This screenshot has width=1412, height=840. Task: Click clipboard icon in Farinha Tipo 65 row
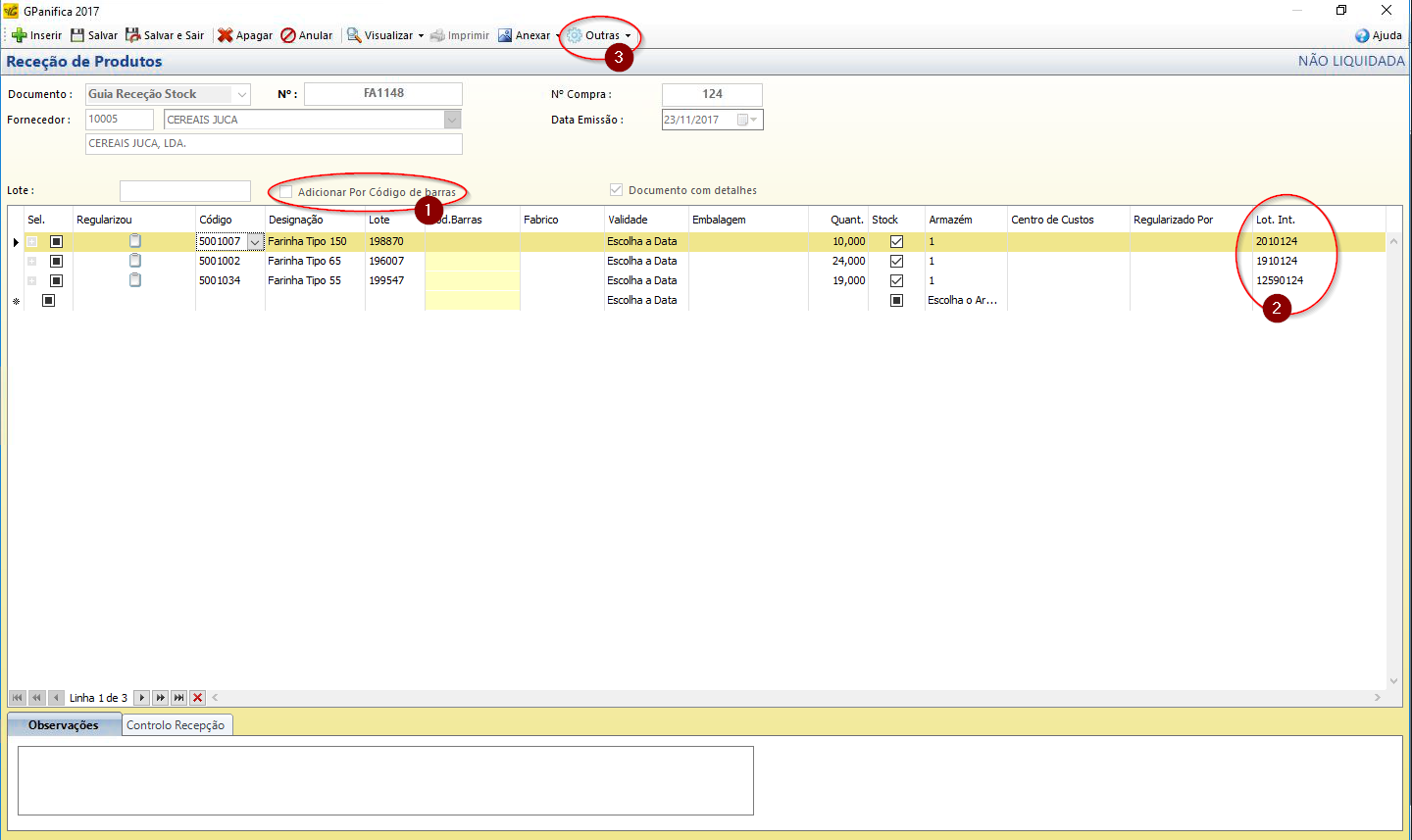pyautogui.click(x=135, y=261)
